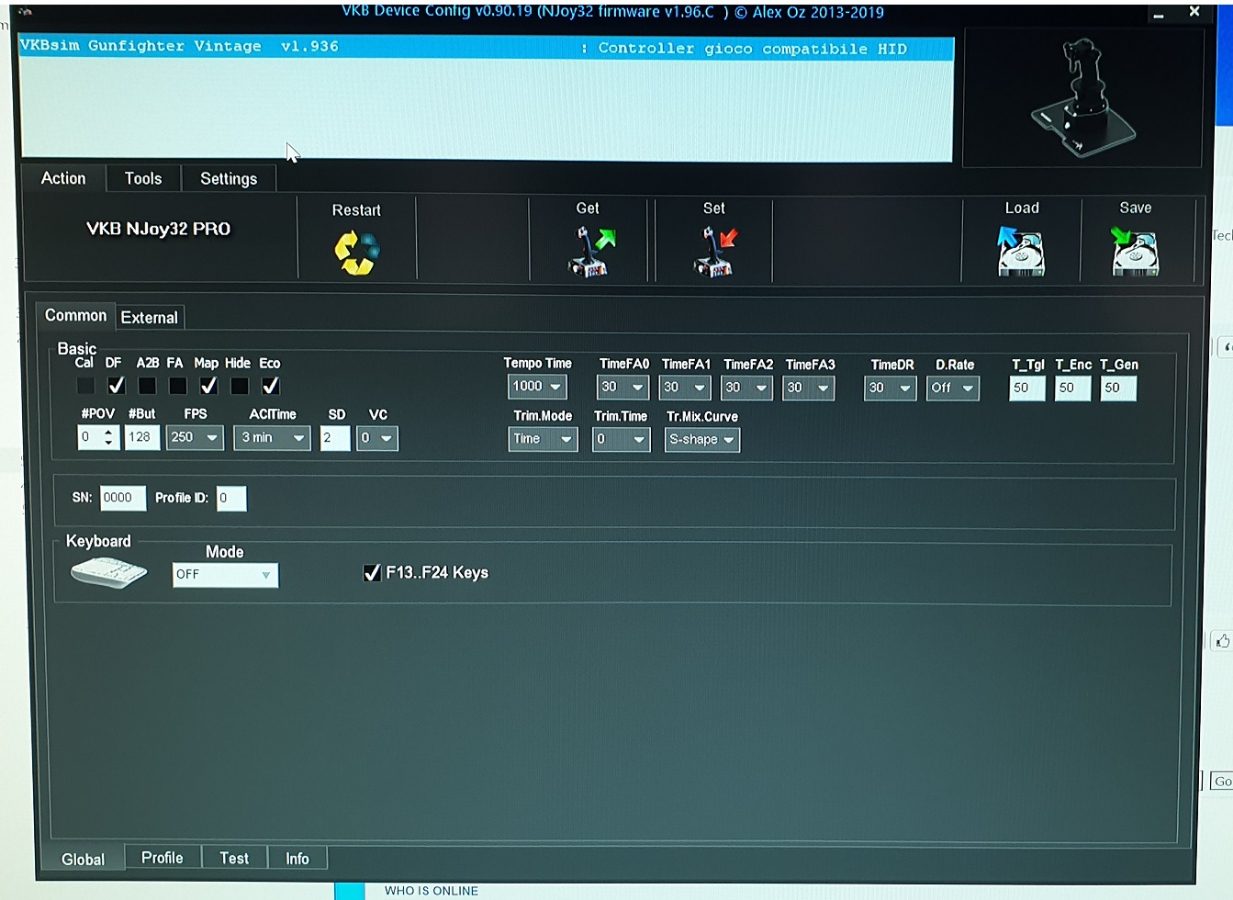The height and width of the screenshot is (900, 1233).
Task: Minimize the VKB Device Config window
Action: coord(1158,14)
